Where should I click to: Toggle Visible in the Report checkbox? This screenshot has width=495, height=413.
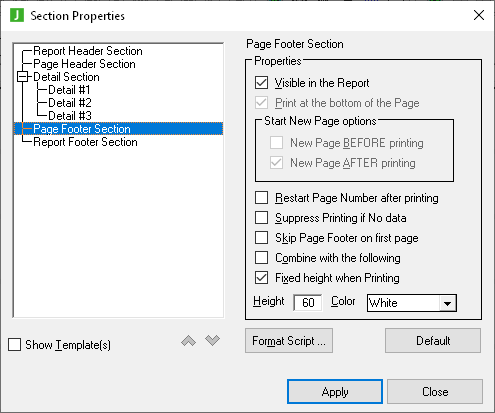261,83
